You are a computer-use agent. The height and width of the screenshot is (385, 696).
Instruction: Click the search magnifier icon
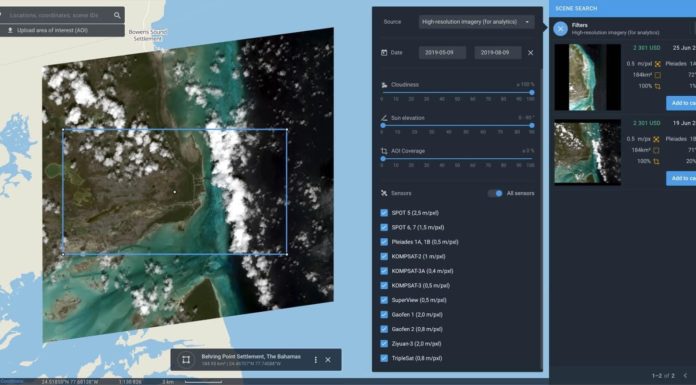point(117,16)
